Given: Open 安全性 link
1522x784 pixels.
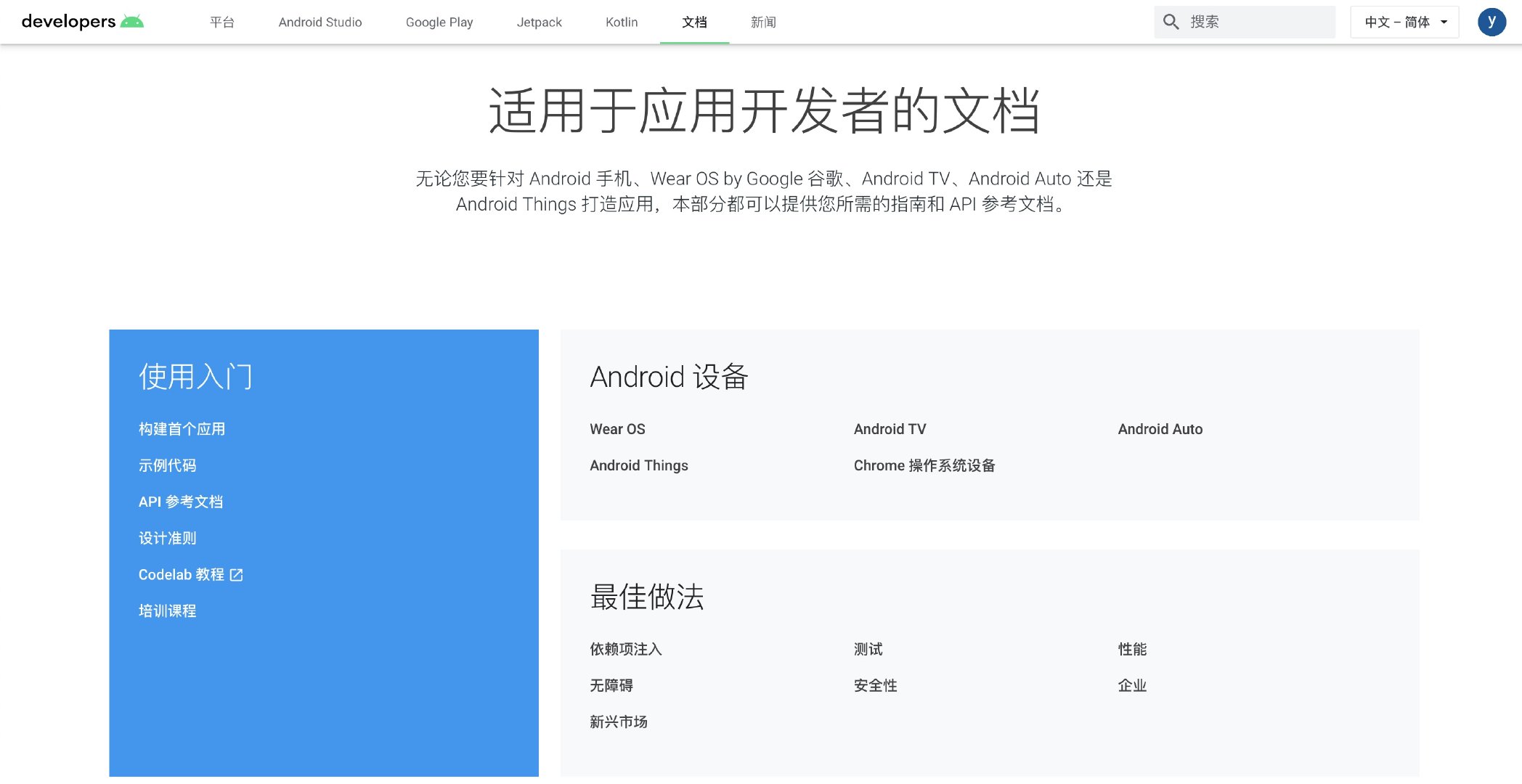Looking at the screenshot, I should [x=875, y=685].
